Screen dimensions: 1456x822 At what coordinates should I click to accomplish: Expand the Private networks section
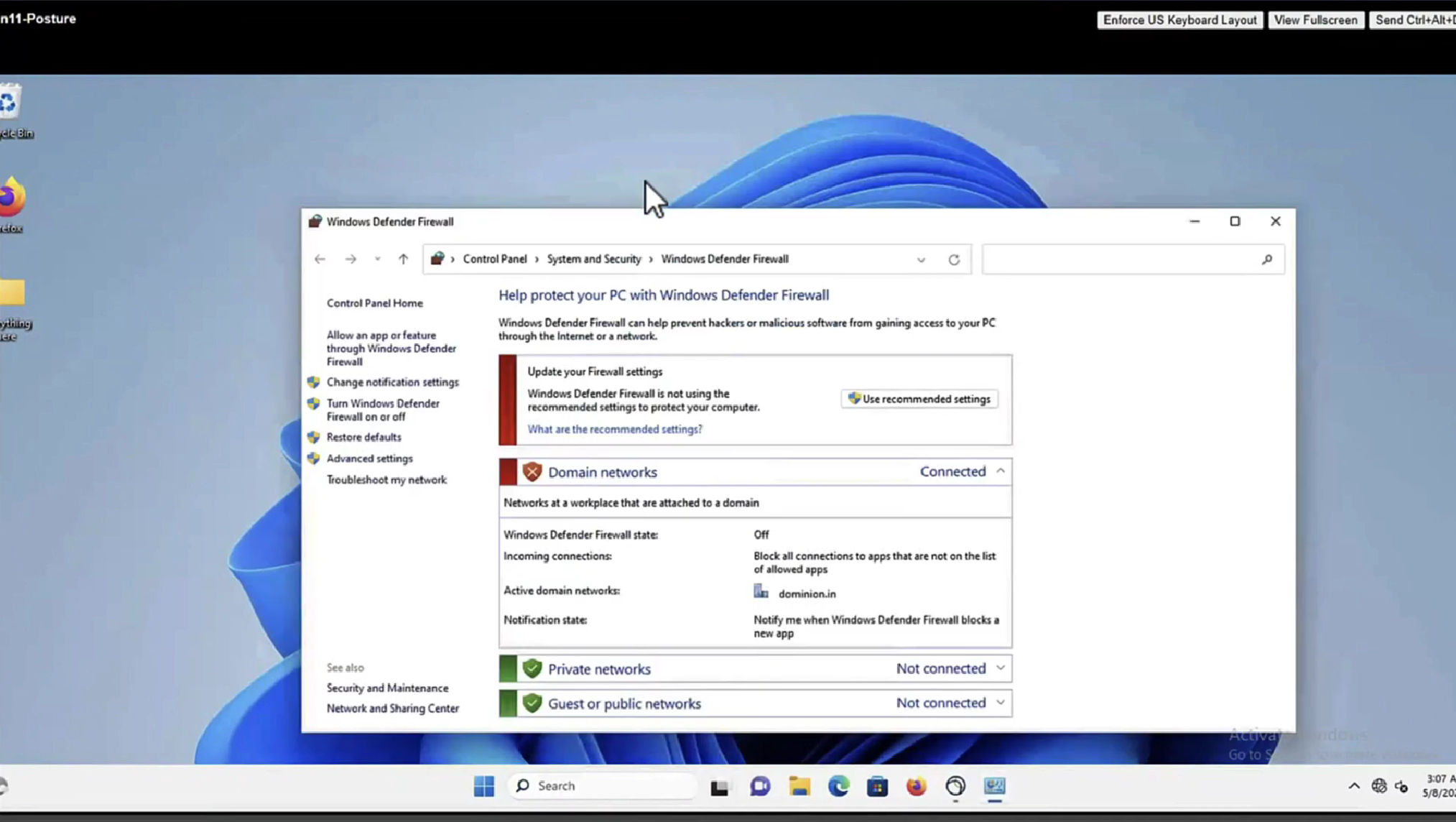1000,668
